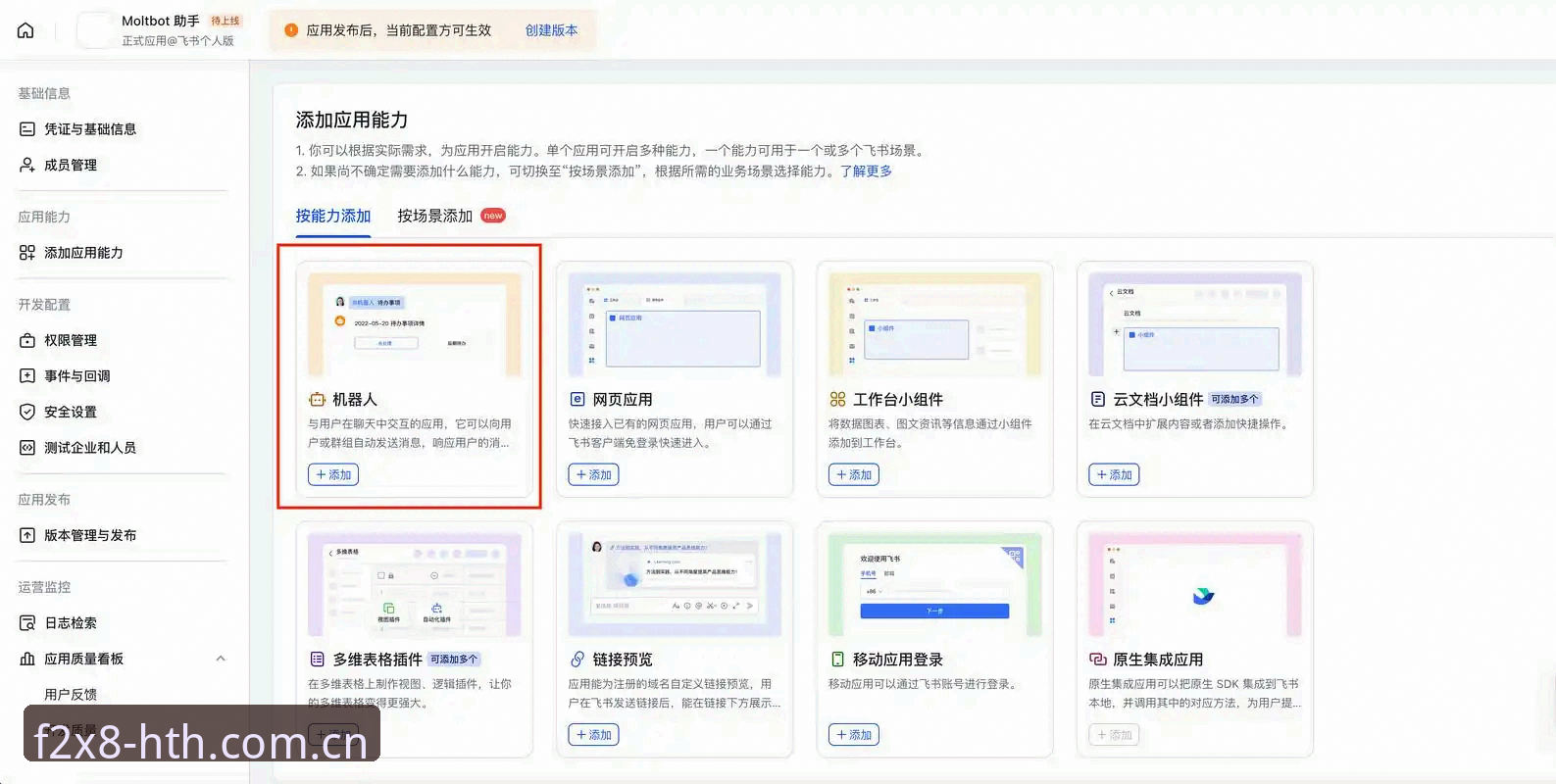Image resolution: width=1556 pixels, height=784 pixels.
Task: Add the 链接预览 capability
Action: tap(593, 735)
